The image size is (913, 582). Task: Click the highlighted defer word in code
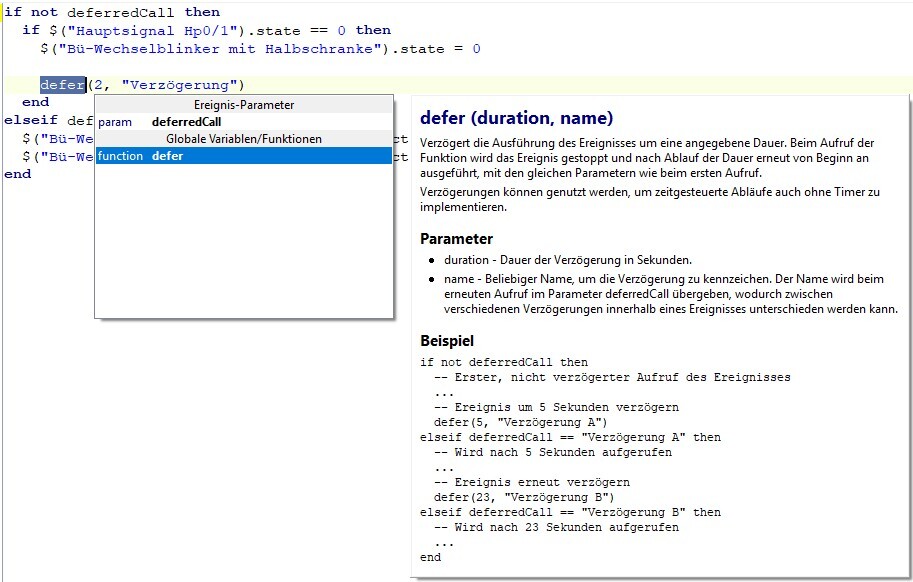pos(62,85)
